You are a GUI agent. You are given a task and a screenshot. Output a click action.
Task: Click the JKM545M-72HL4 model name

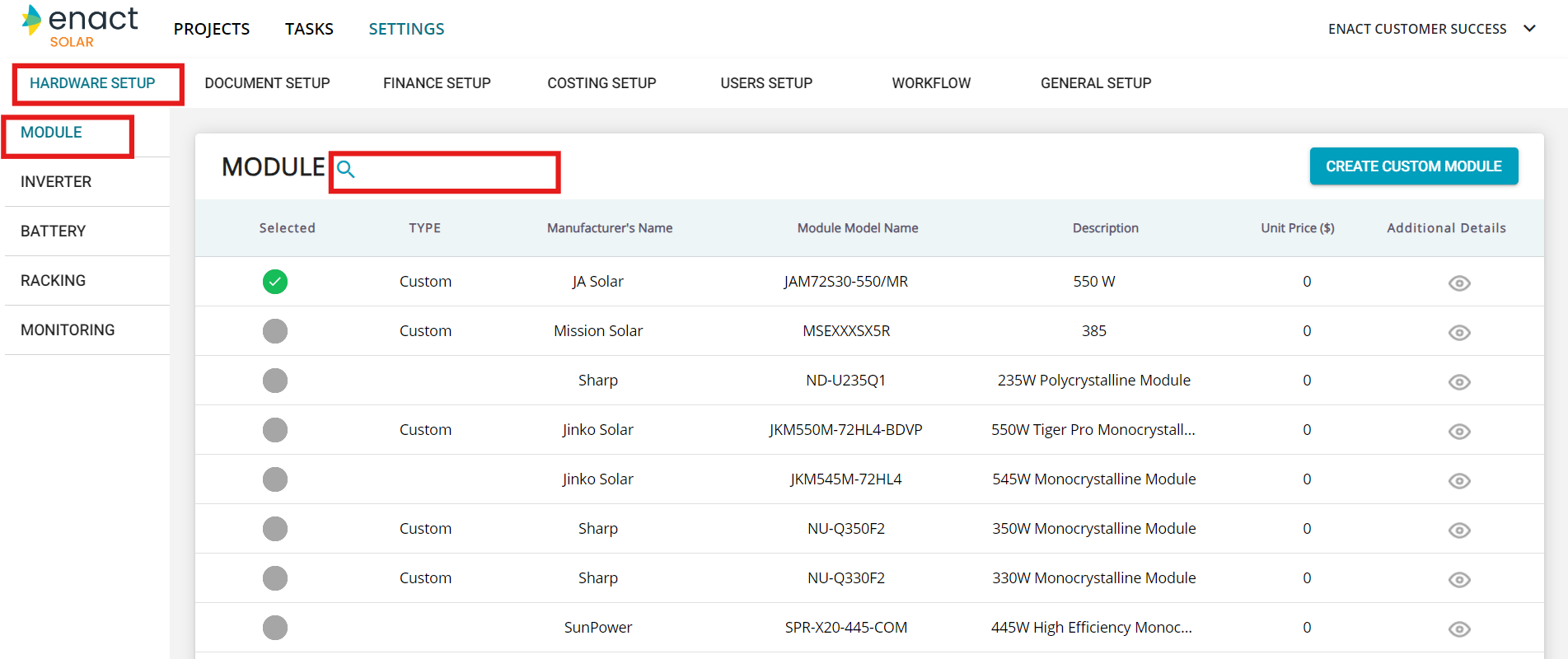point(846,479)
